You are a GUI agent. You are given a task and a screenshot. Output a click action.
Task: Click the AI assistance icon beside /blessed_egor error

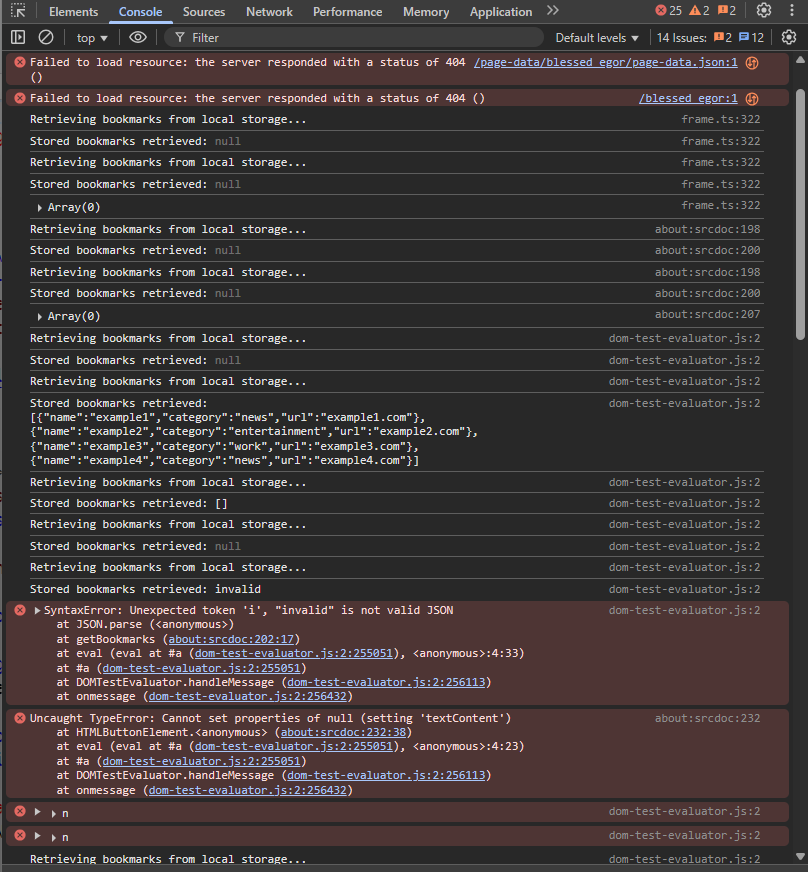tap(752, 99)
